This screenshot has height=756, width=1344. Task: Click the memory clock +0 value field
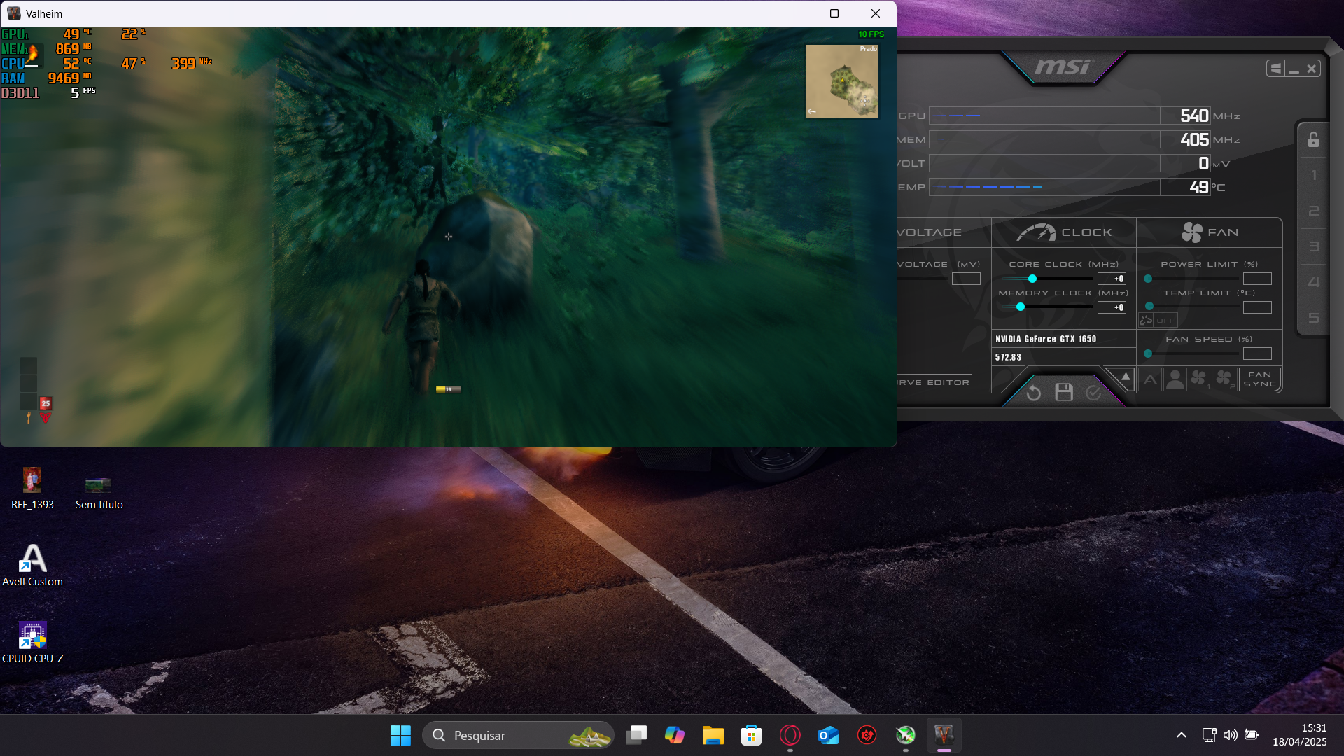(1112, 307)
